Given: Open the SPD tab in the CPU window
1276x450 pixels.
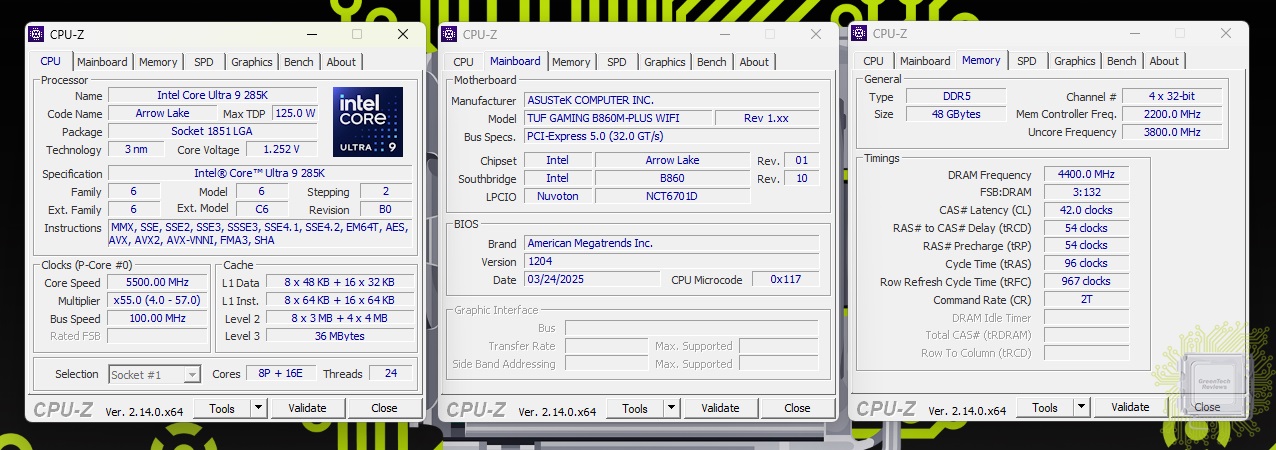Looking at the screenshot, I should tap(204, 62).
